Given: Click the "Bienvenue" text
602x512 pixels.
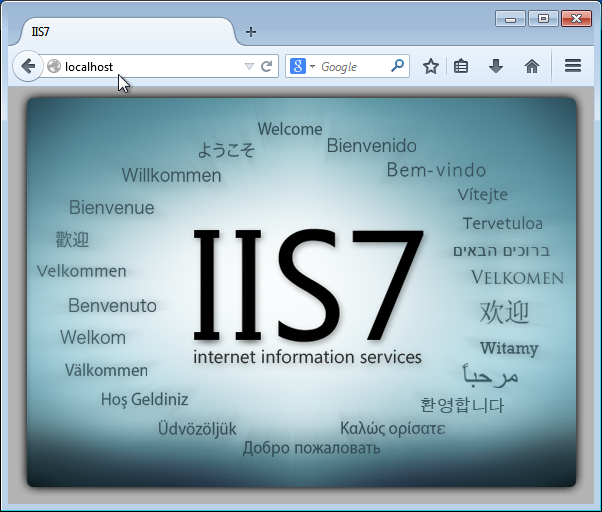Looking at the screenshot, I should coord(112,208).
